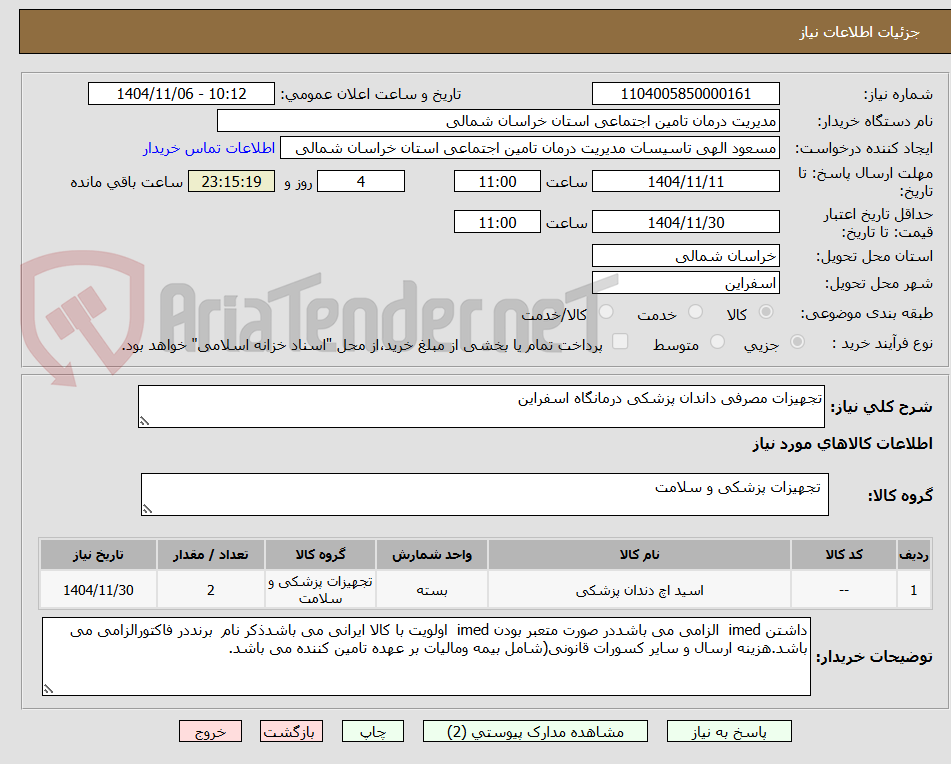This screenshot has height=764, width=951.
Task: Click the 1404/11/30 اعتبار قیمت date field
Action: click(687, 221)
